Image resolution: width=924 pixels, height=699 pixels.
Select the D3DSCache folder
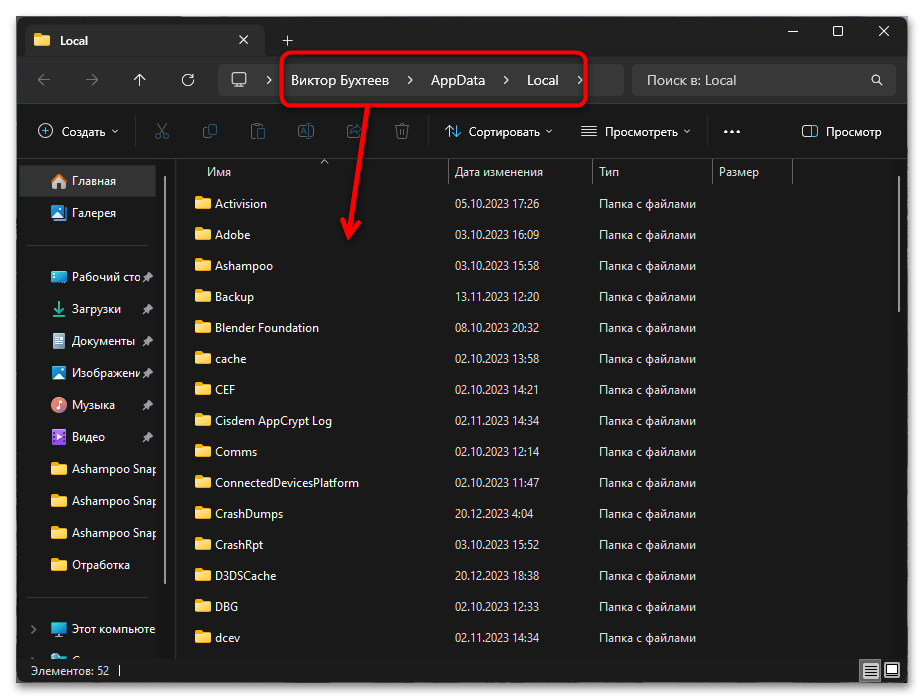pos(235,576)
